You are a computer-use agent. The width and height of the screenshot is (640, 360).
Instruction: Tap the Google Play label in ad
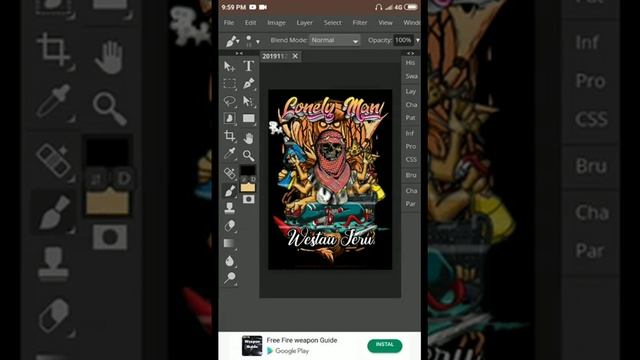[292, 351]
